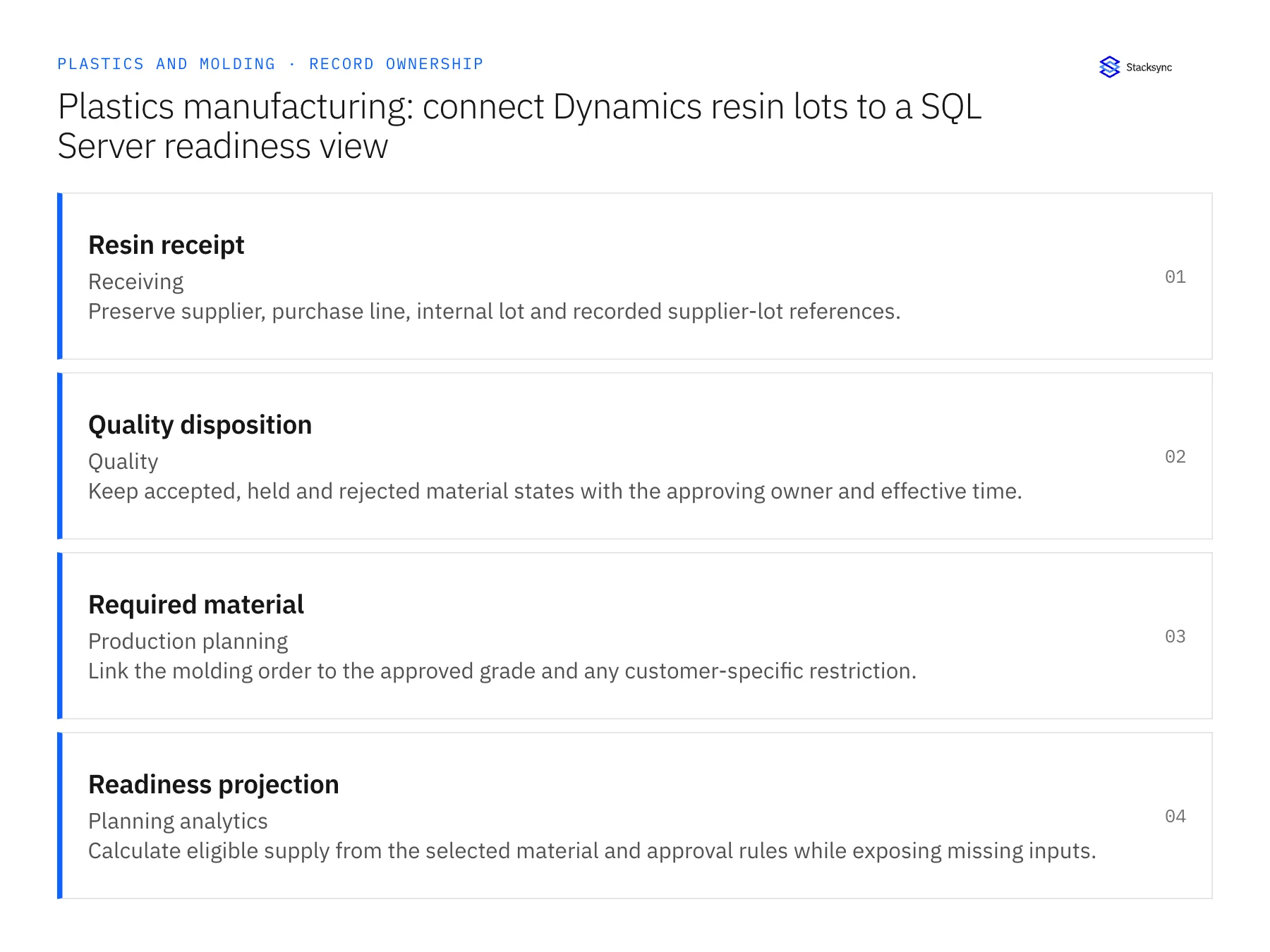Click the 'Production planning' owner label

(x=188, y=641)
